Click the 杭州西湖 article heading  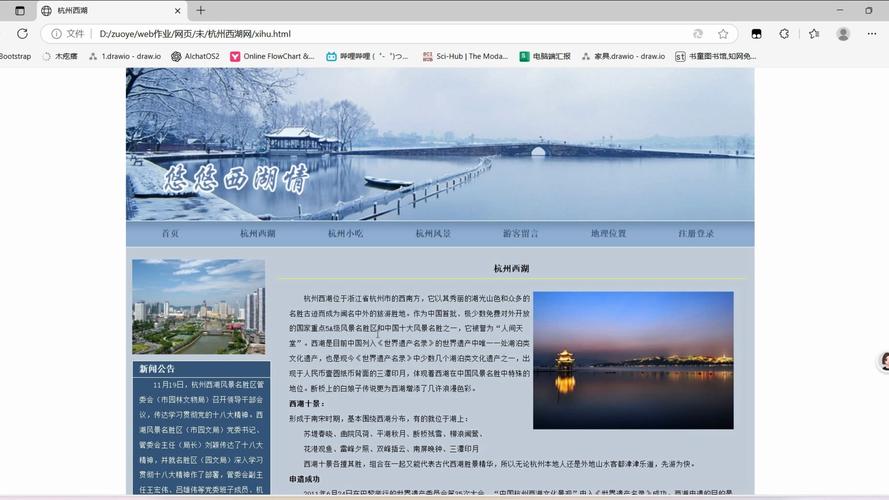coord(511,268)
